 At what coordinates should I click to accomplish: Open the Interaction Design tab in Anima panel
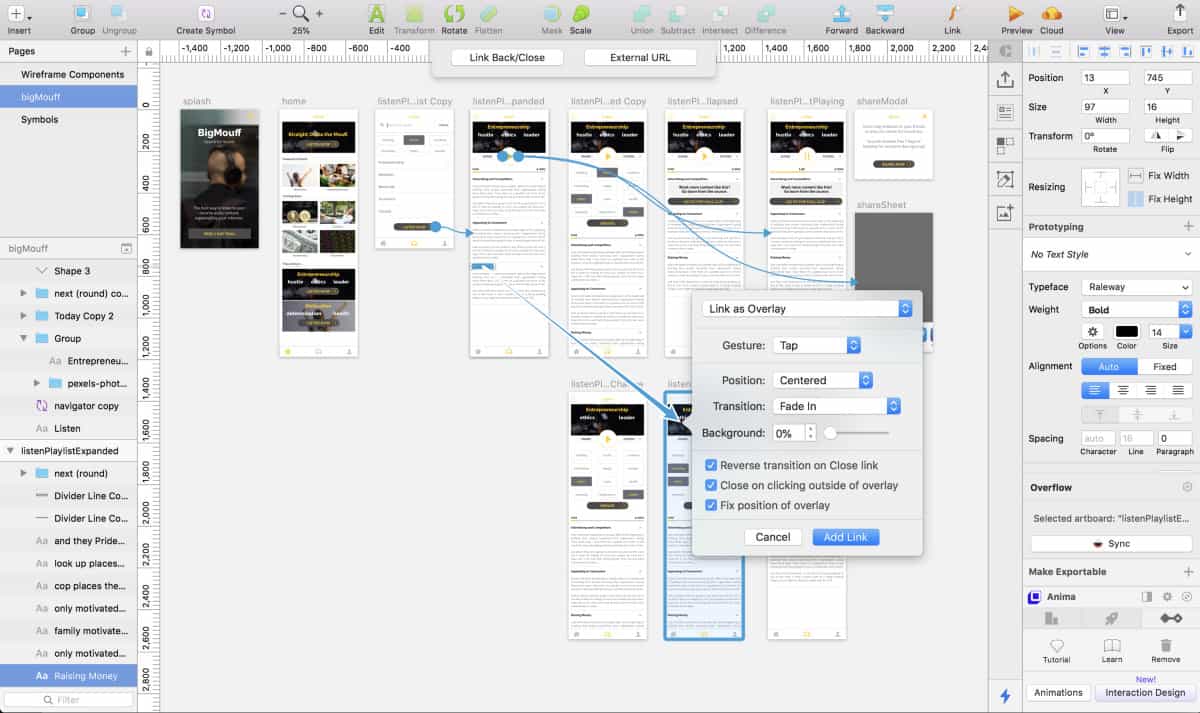pyautogui.click(x=1143, y=692)
